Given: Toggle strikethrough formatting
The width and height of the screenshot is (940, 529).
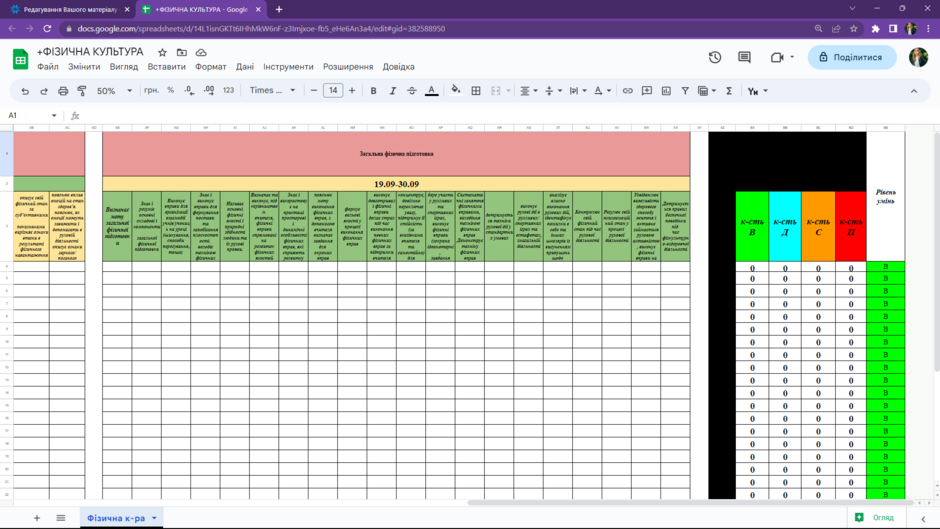Looking at the screenshot, I should point(412,91).
